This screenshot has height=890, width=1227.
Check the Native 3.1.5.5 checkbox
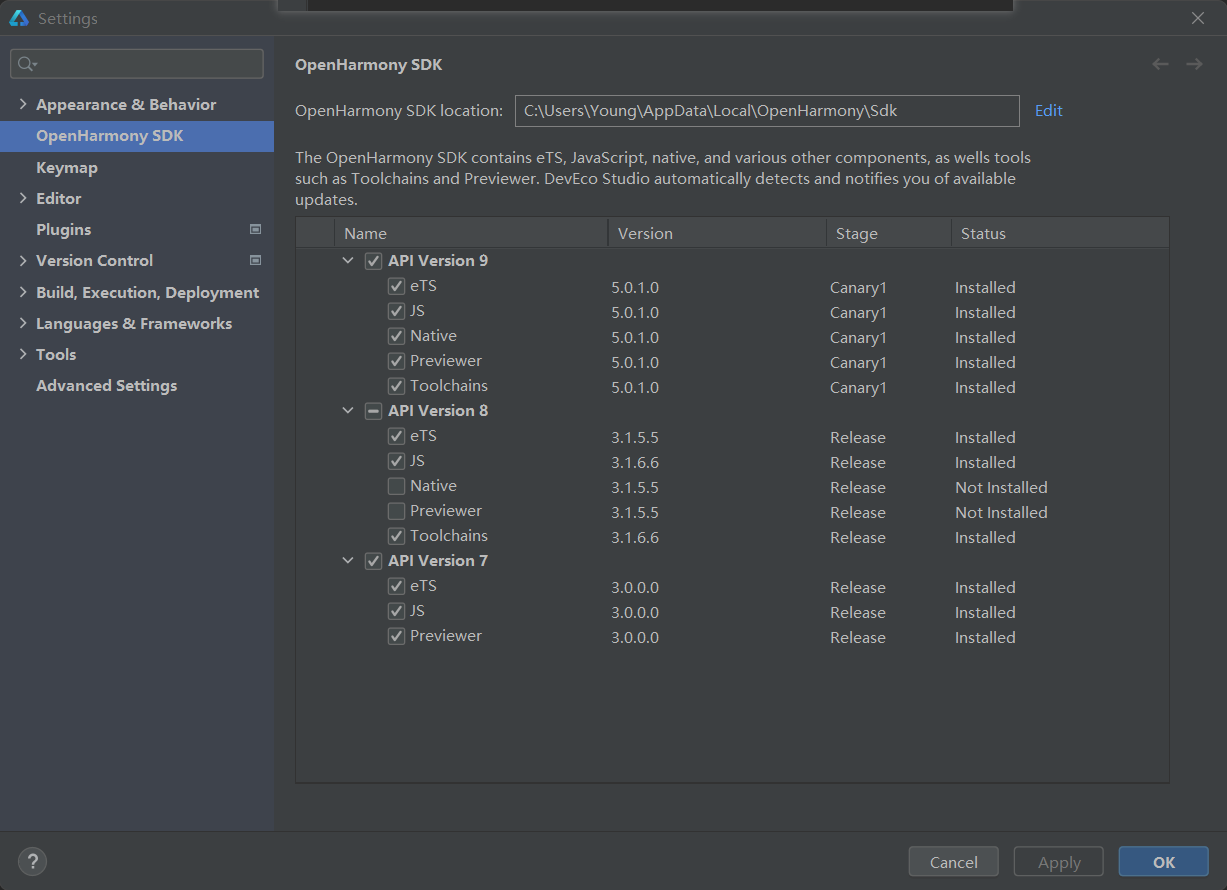point(396,486)
